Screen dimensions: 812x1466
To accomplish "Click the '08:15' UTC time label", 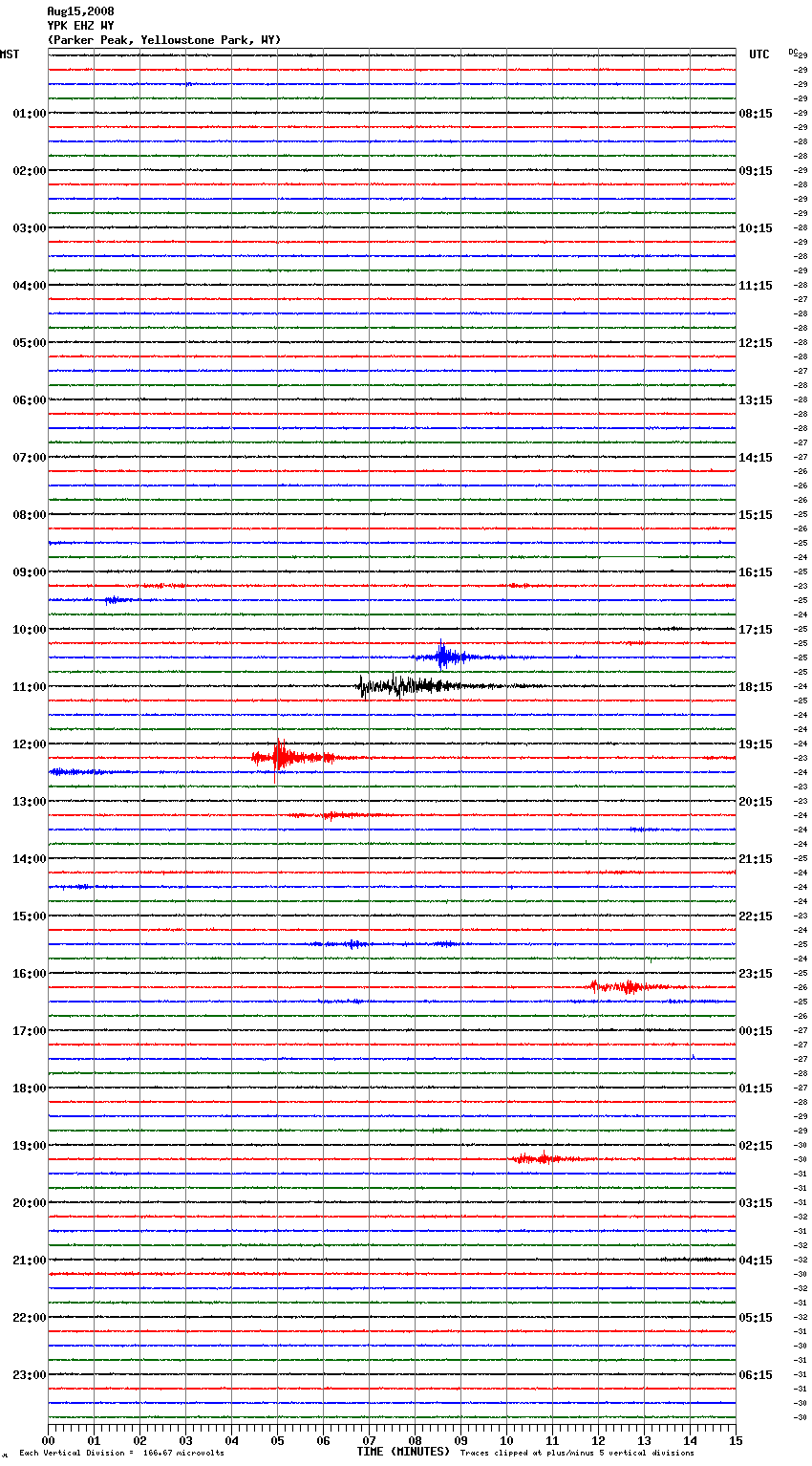I will tap(756, 114).
